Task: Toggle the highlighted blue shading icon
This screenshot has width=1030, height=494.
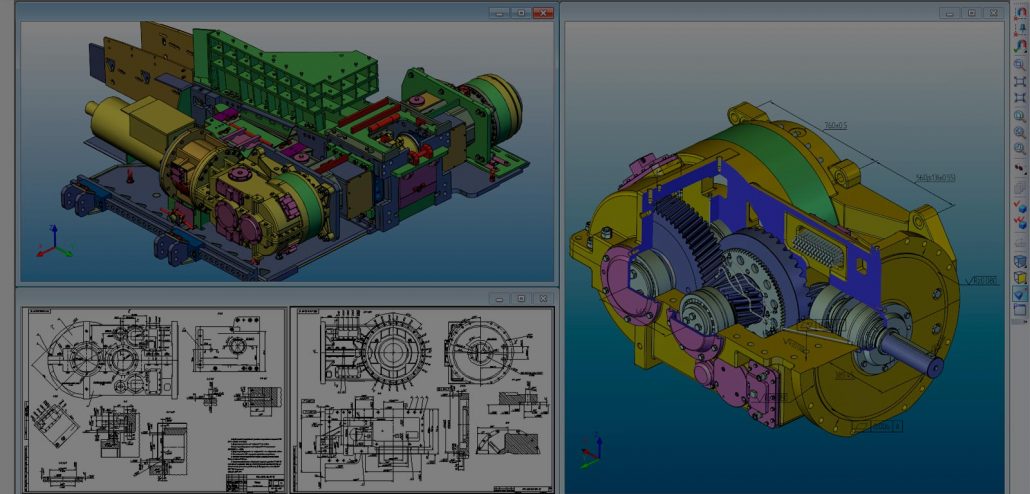Action: (1019, 294)
